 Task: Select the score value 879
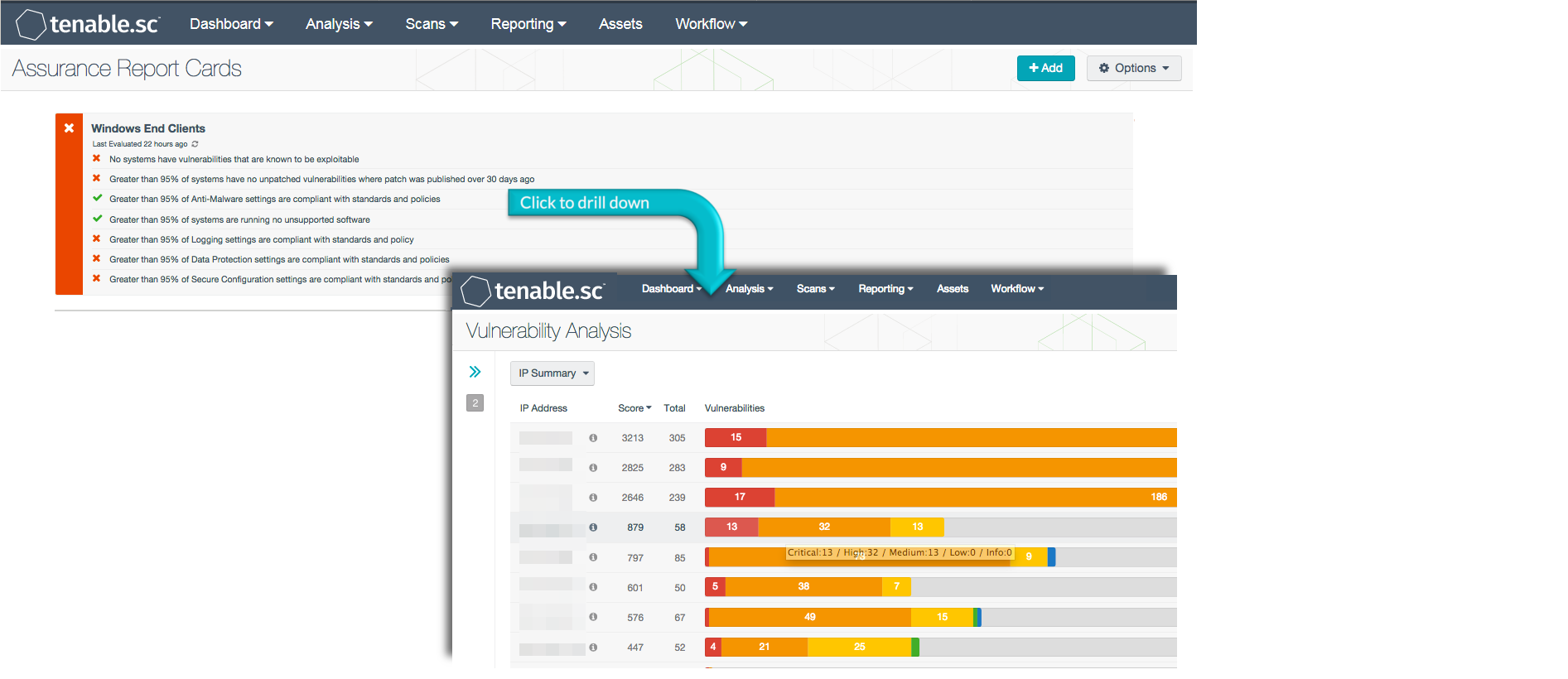(x=635, y=527)
